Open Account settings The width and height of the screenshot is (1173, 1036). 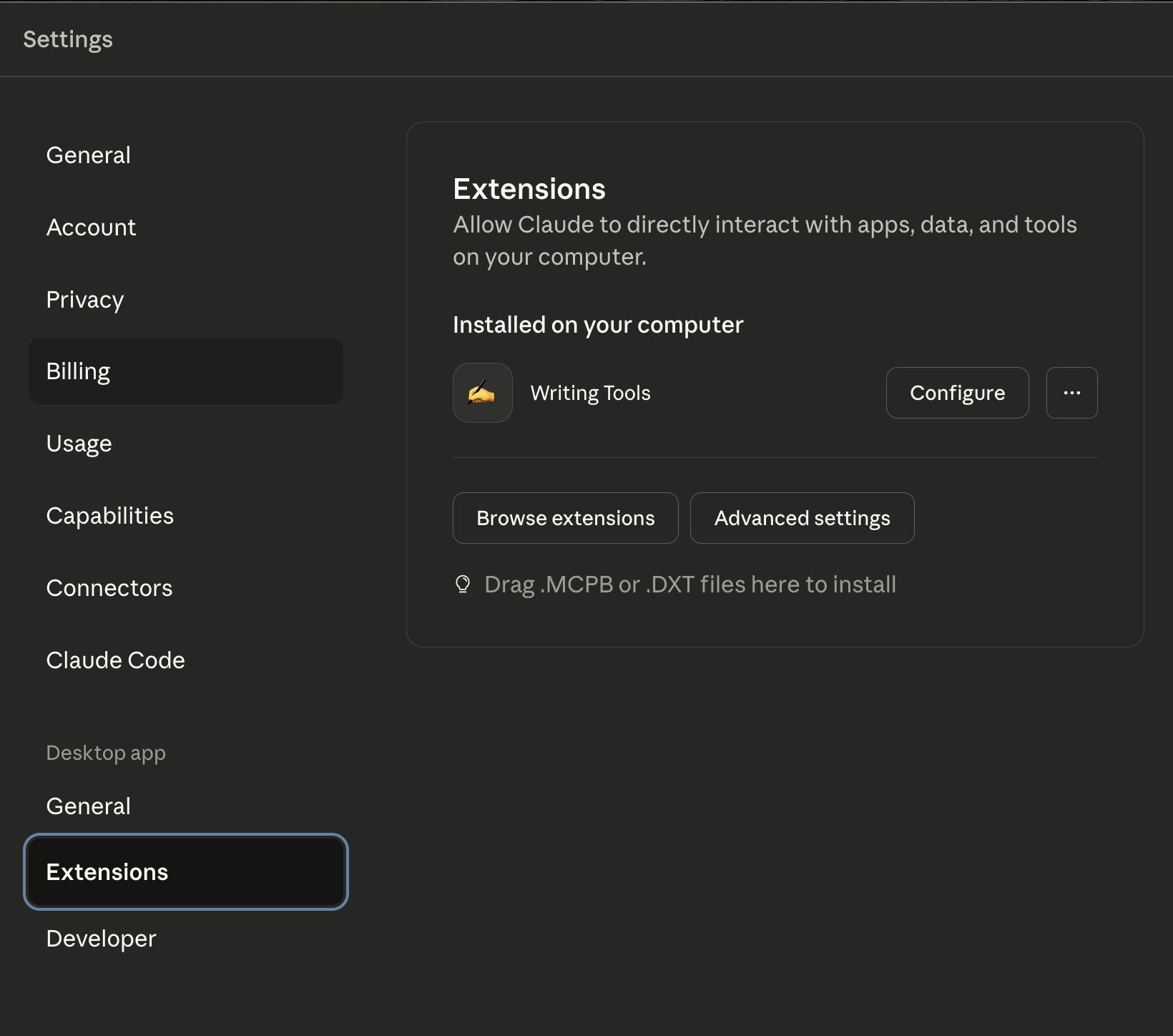click(x=91, y=227)
